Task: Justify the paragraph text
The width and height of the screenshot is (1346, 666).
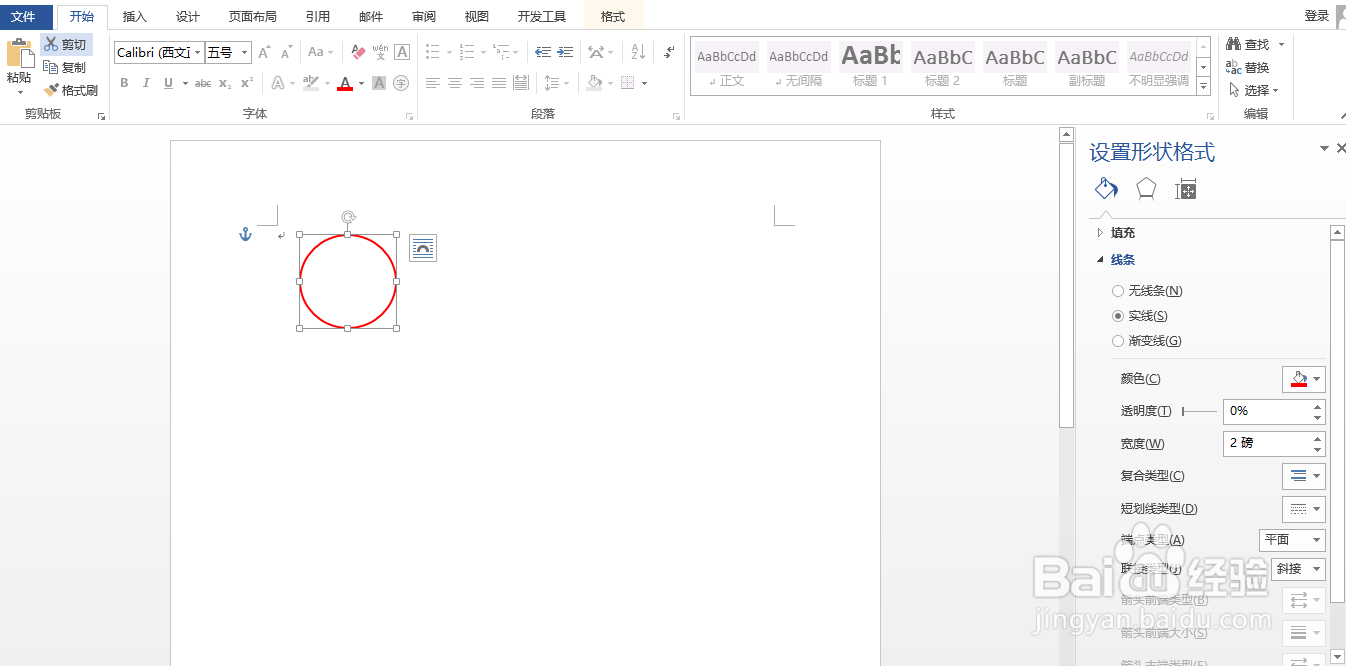Action: pos(499,83)
